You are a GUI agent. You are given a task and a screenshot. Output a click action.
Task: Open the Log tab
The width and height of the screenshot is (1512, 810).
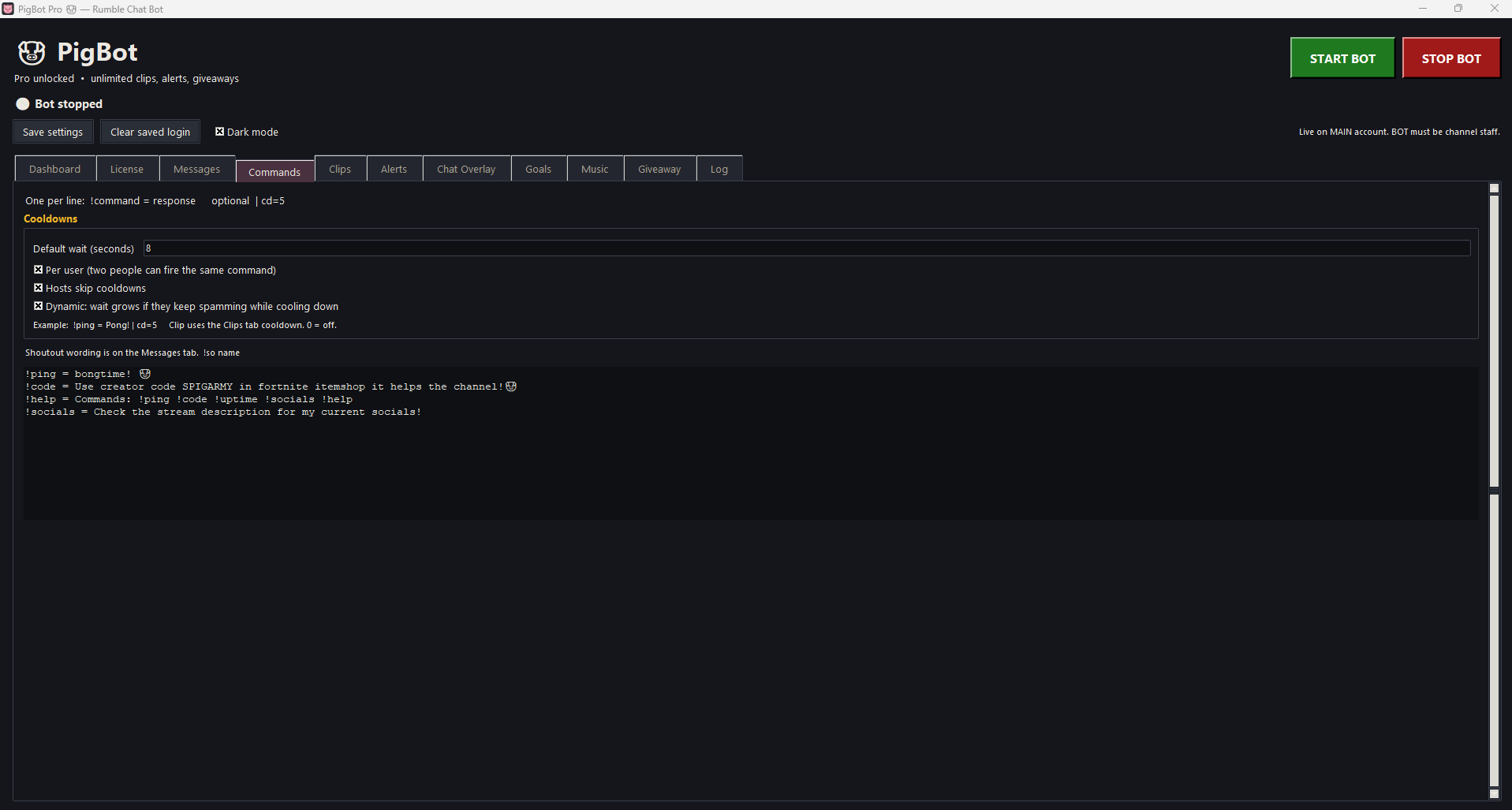click(x=719, y=169)
